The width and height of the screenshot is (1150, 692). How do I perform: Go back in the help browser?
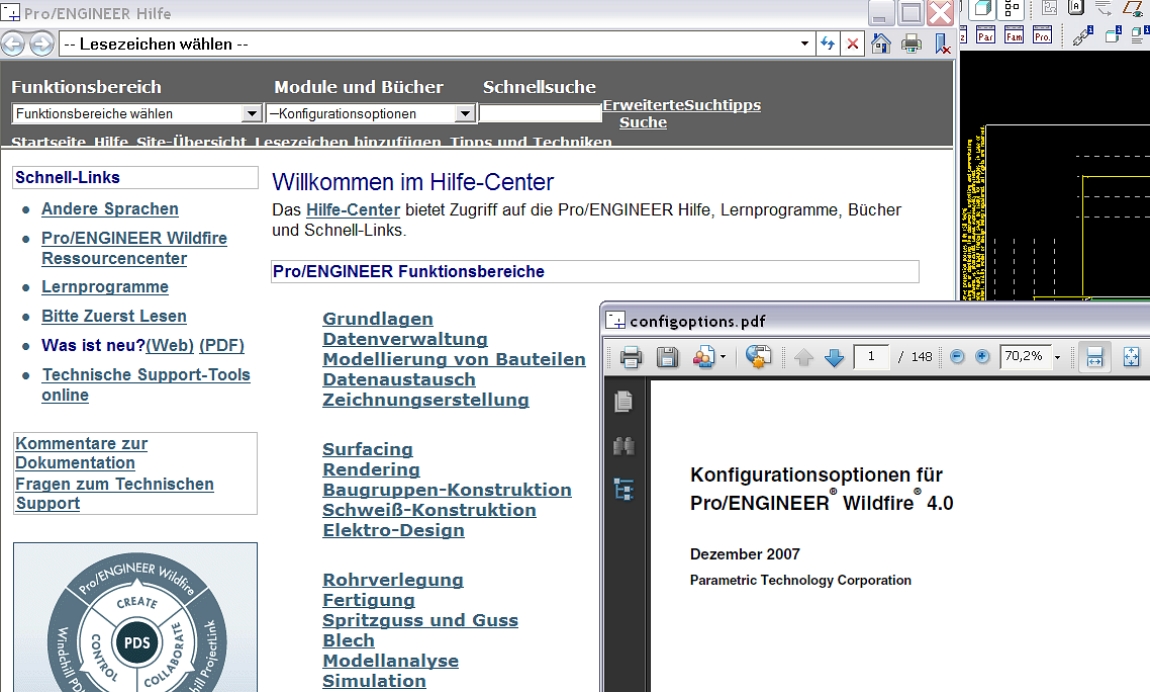pos(13,44)
